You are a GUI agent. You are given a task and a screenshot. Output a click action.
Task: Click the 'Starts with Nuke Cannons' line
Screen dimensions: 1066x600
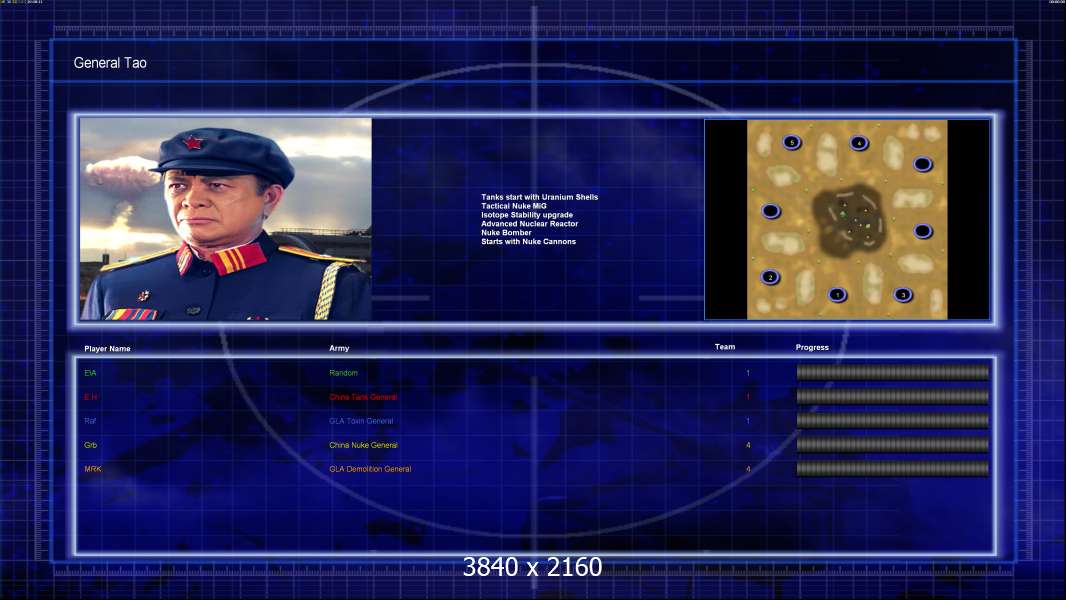pos(528,241)
